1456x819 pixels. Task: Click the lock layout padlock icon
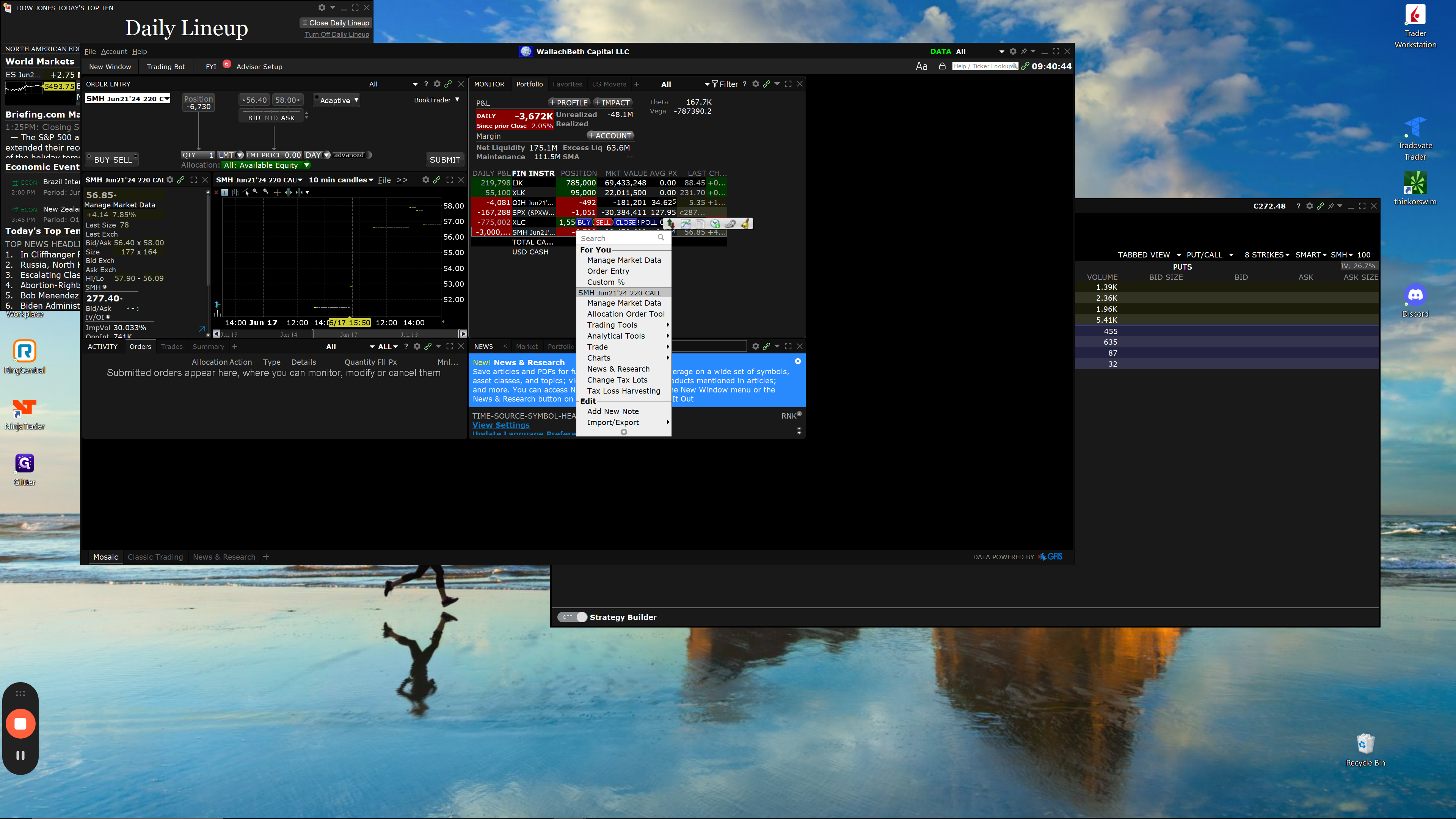(x=942, y=66)
